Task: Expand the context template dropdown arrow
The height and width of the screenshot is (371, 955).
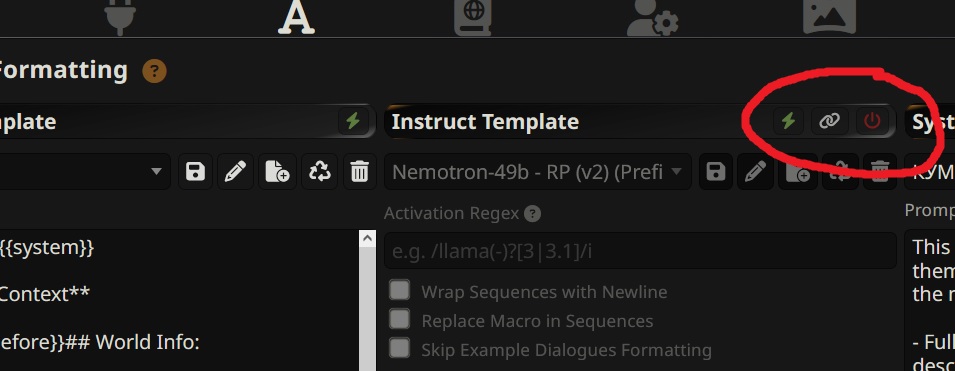Action: click(x=157, y=172)
